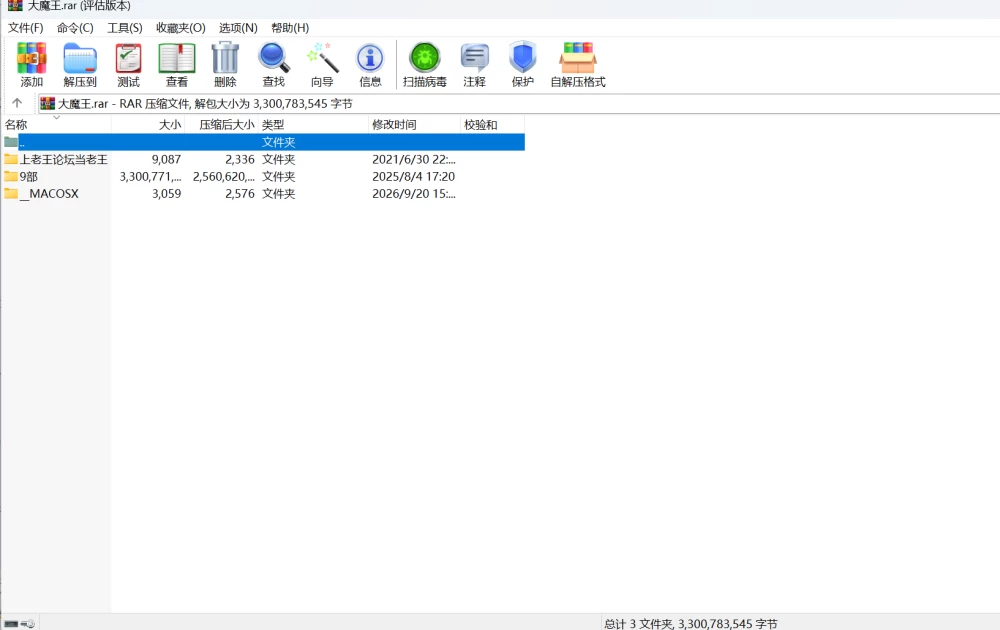Click the 删除 trash can icon
The width and height of the screenshot is (1000, 630).
(225, 58)
